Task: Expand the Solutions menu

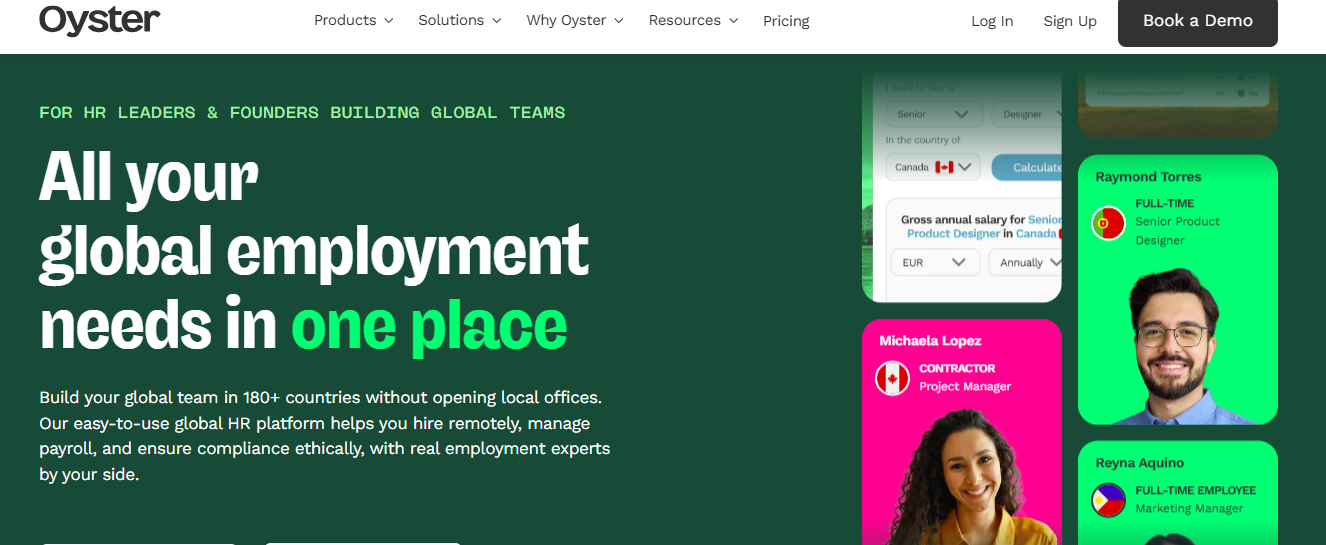Action: [459, 21]
